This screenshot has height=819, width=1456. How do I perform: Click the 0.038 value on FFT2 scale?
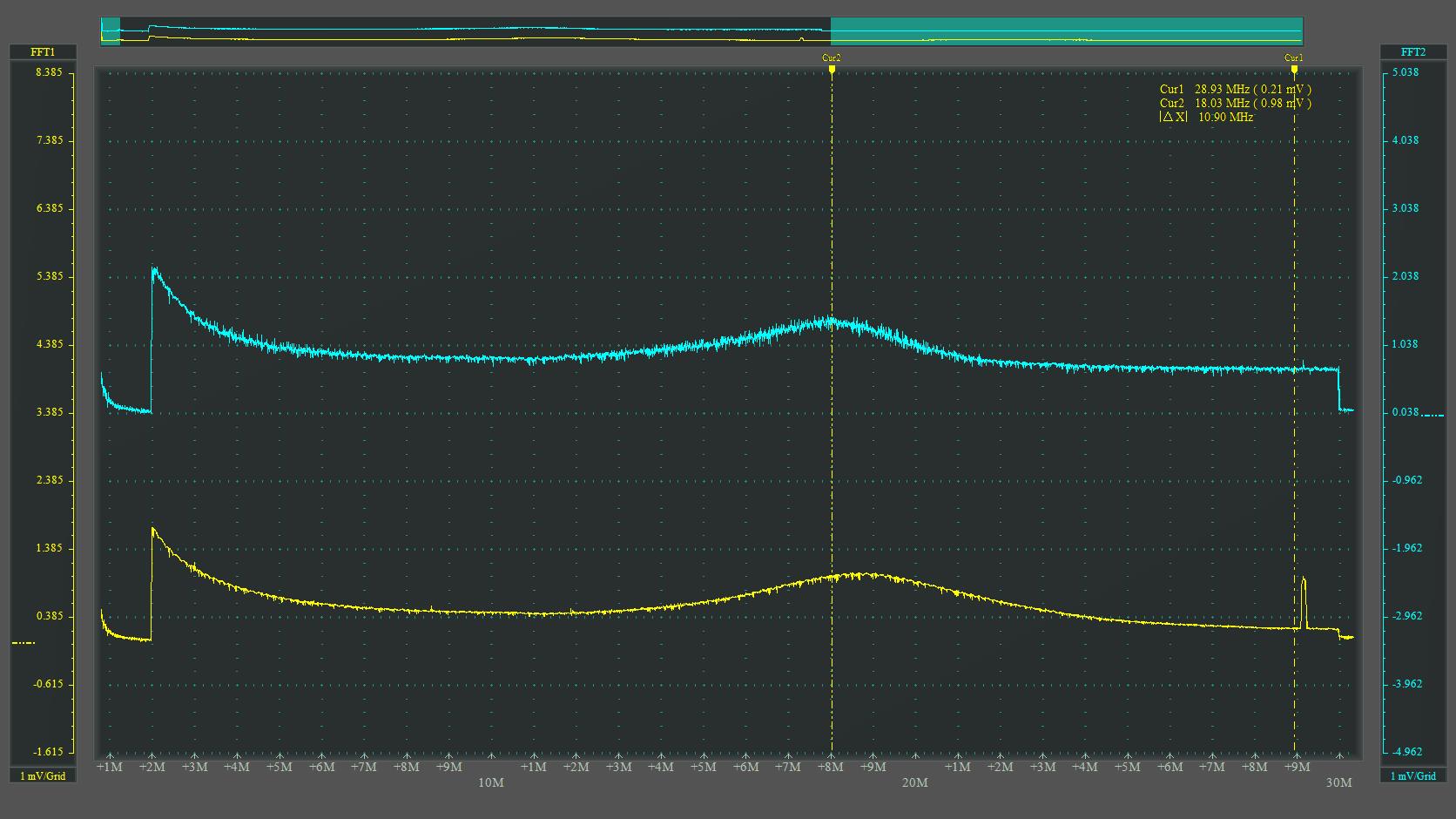(1405, 412)
